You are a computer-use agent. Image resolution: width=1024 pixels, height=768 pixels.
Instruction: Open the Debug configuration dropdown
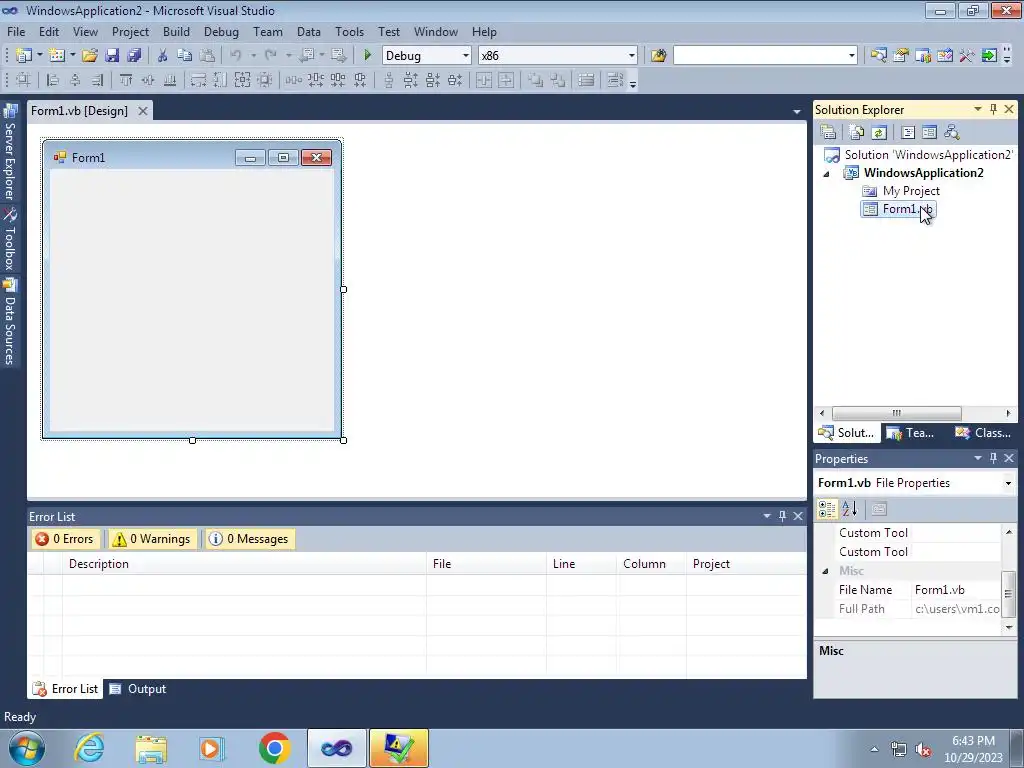point(466,56)
